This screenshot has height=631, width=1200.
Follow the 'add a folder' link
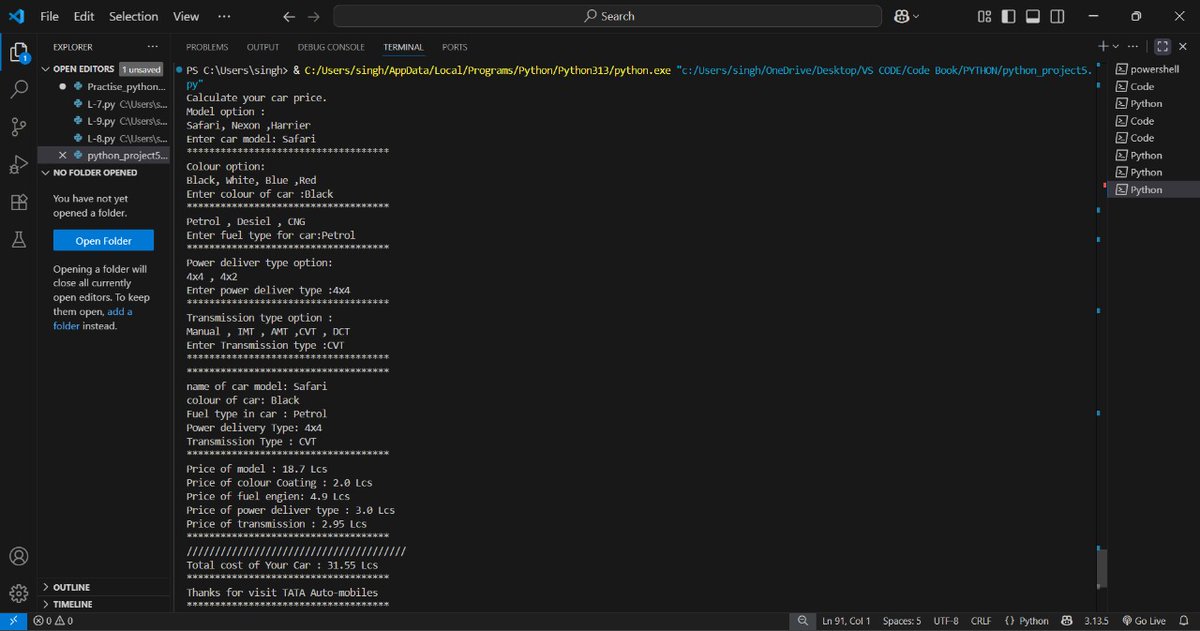[x=92, y=318]
